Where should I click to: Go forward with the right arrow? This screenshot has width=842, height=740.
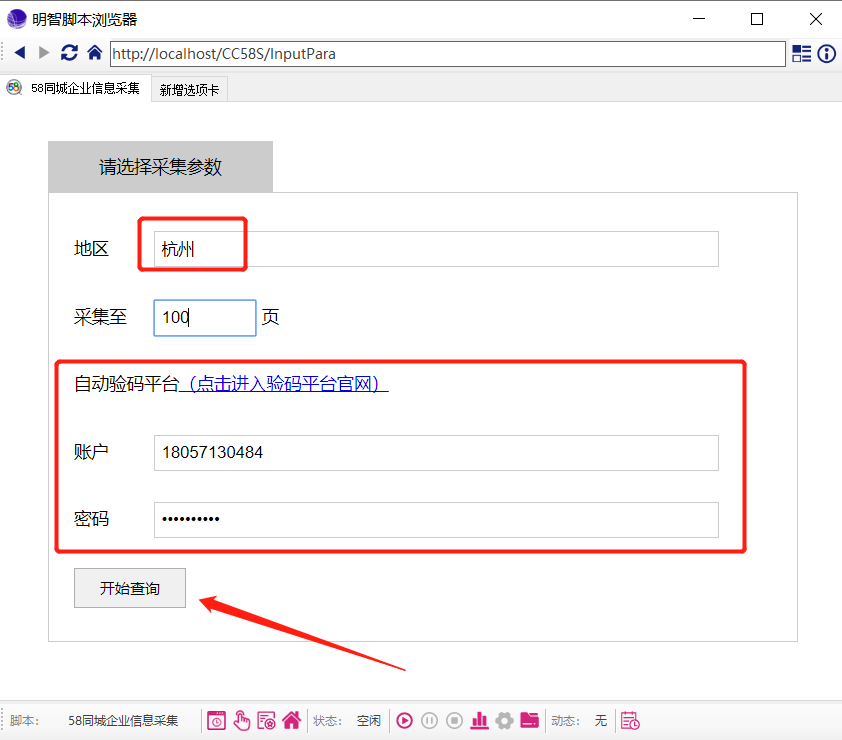(x=44, y=53)
